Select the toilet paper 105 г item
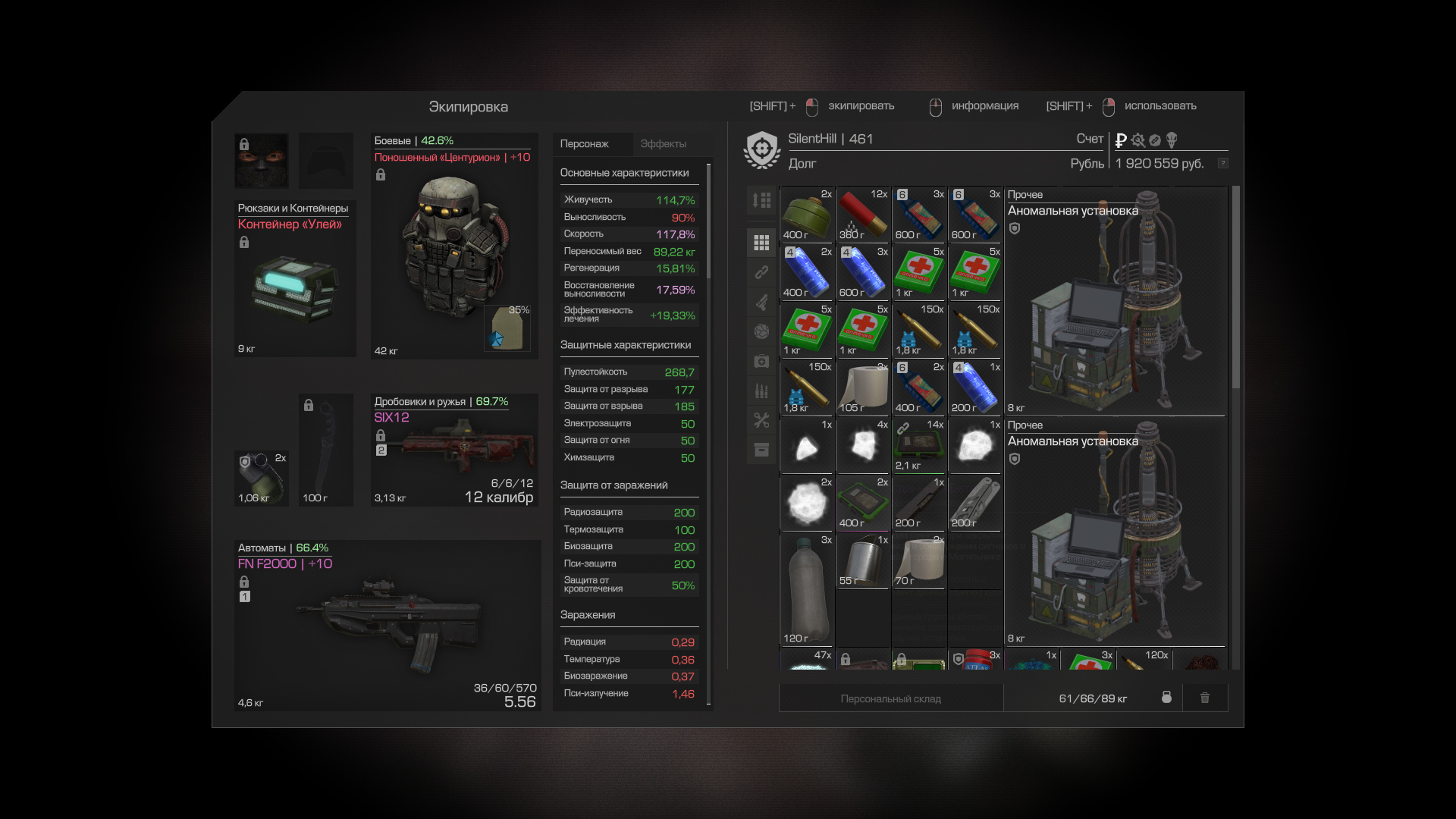This screenshot has width=1456, height=819. [863, 388]
